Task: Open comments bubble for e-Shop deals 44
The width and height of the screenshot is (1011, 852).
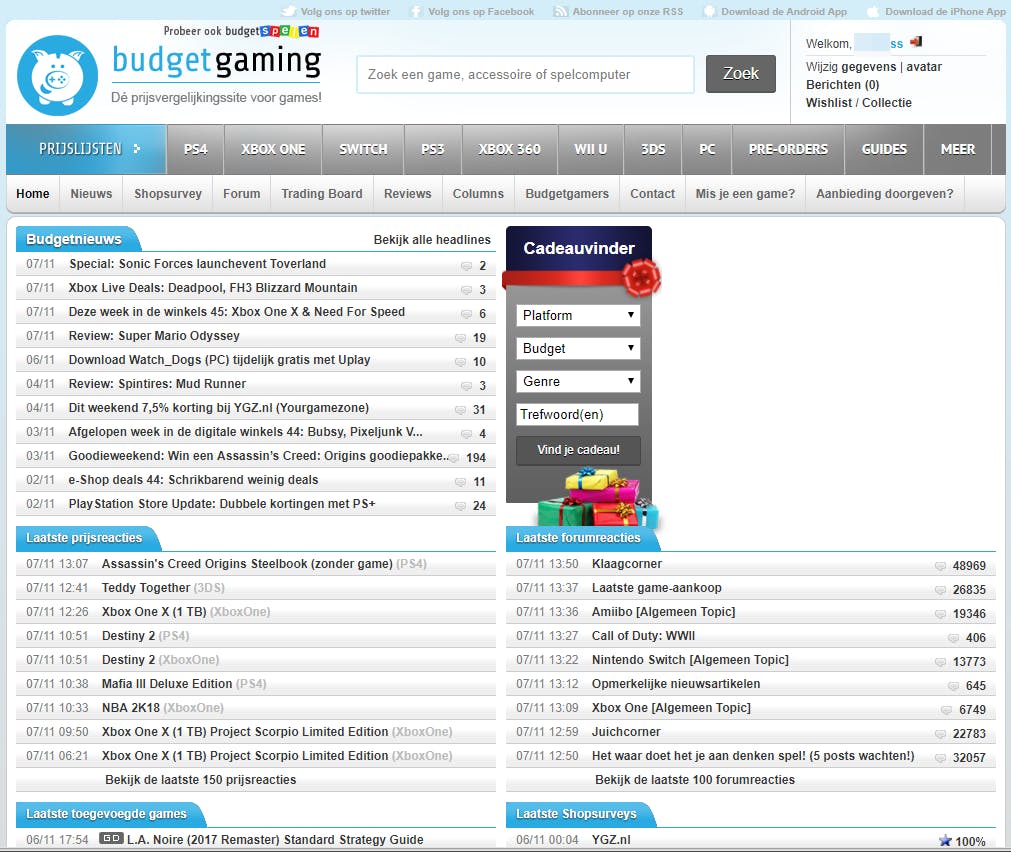Action: pos(460,482)
